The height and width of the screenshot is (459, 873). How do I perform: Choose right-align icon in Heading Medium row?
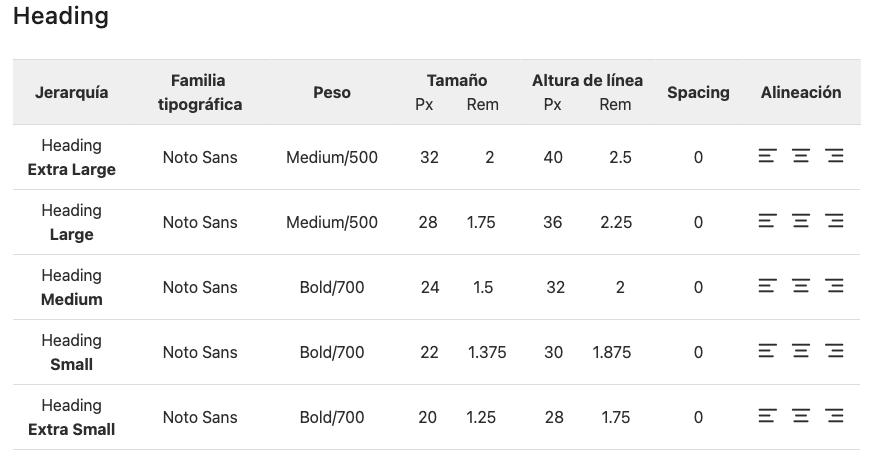coord(835,286)
